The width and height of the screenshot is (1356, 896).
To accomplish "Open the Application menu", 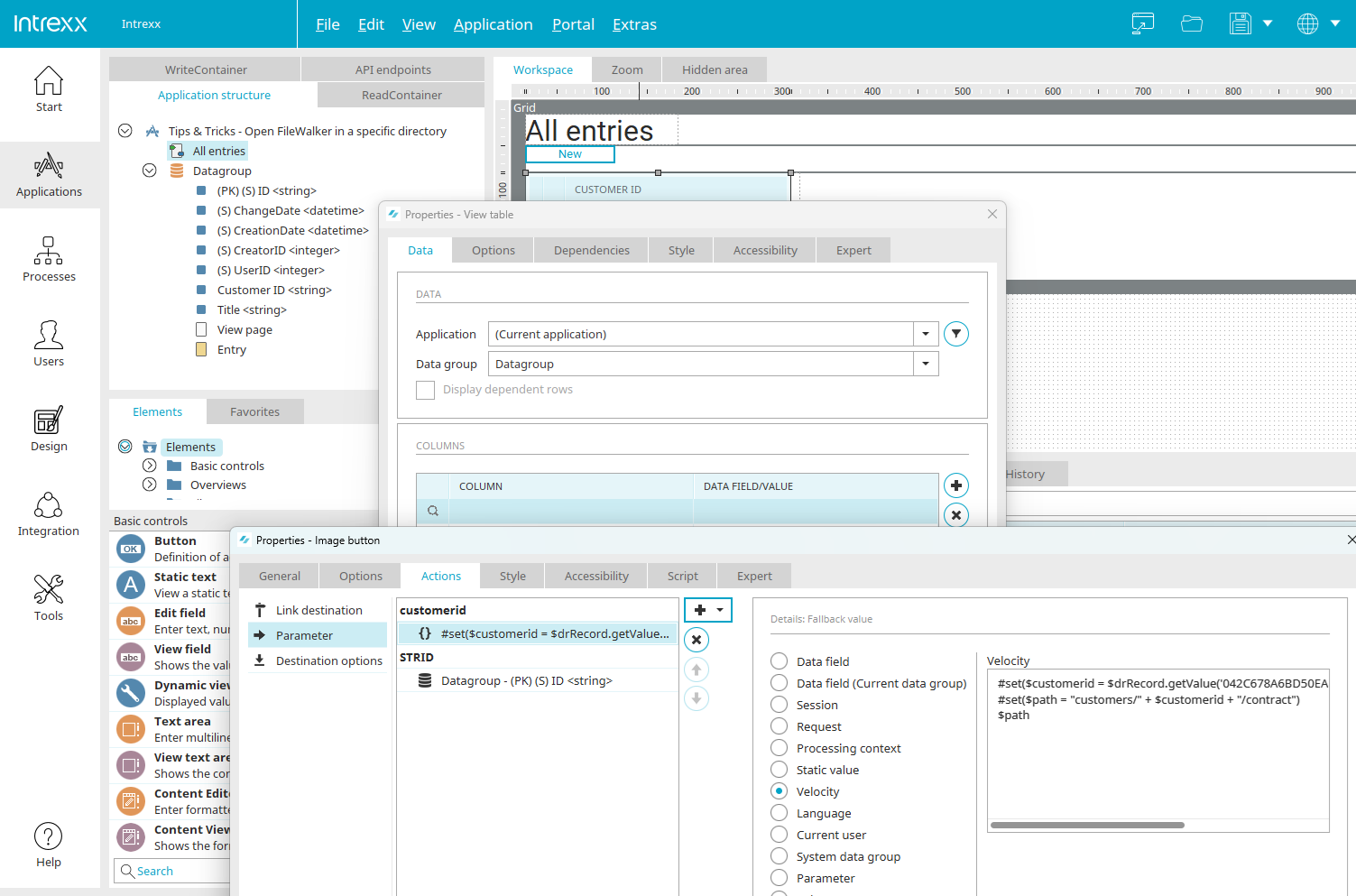I will click(x=493, y=24).
